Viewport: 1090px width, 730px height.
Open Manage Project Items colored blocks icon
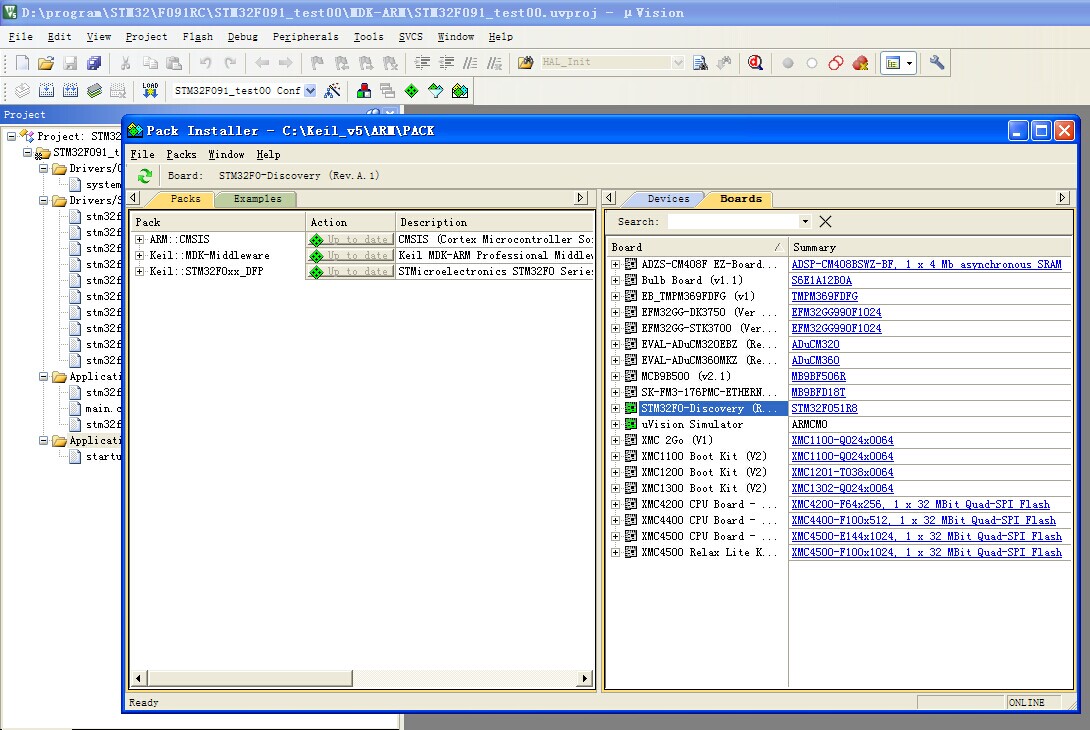click(364, 90)
